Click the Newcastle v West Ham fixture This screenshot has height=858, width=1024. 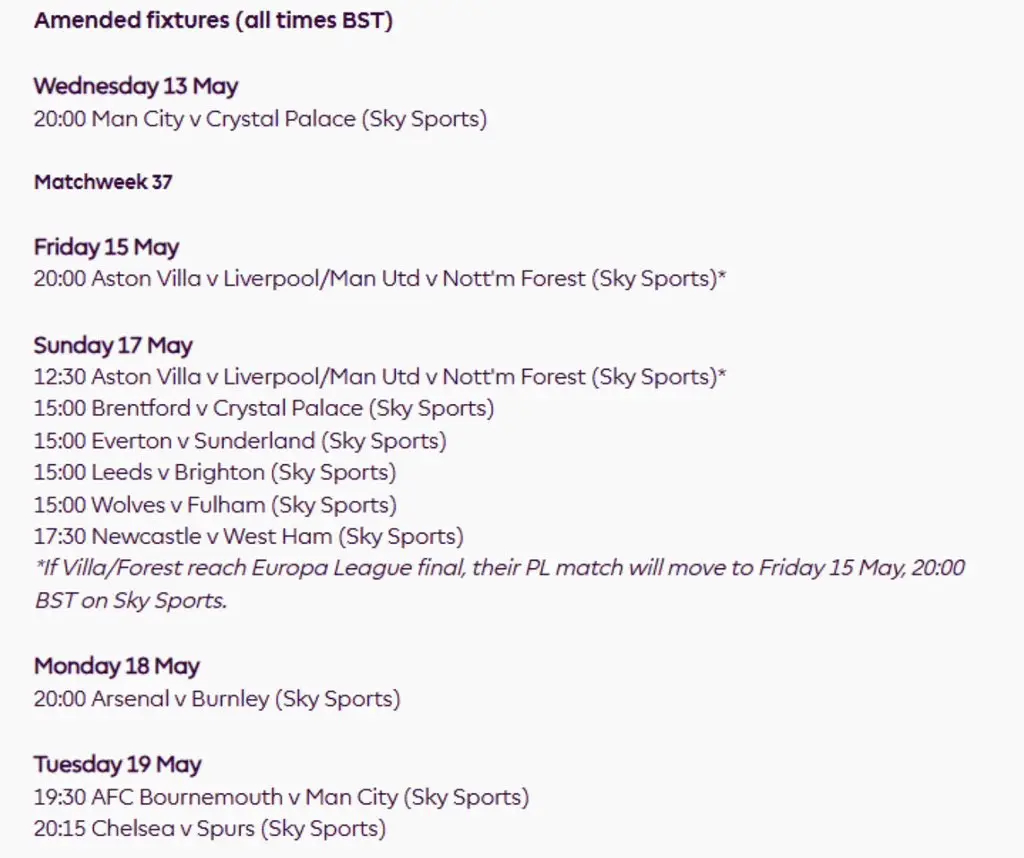(249, 536)
